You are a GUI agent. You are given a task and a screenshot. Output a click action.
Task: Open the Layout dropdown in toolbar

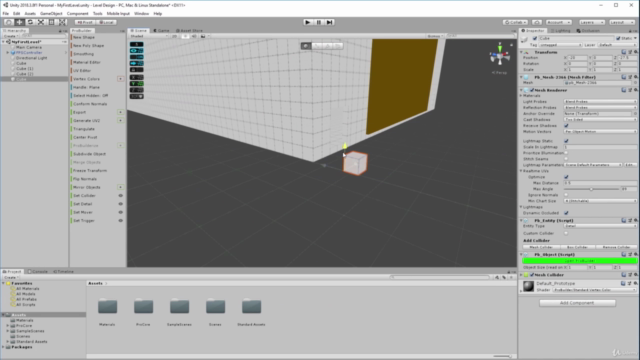coord(622,22)
